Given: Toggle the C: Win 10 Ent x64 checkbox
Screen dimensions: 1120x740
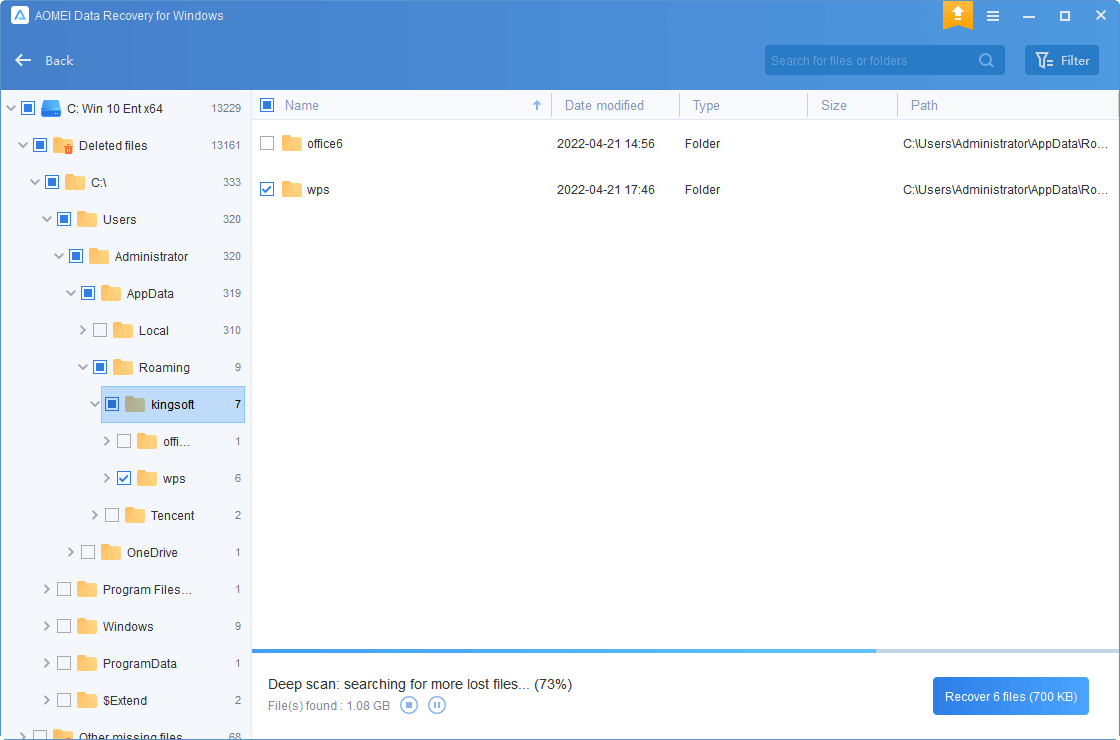Looking at the screenshot, I should tap(28, 109).
